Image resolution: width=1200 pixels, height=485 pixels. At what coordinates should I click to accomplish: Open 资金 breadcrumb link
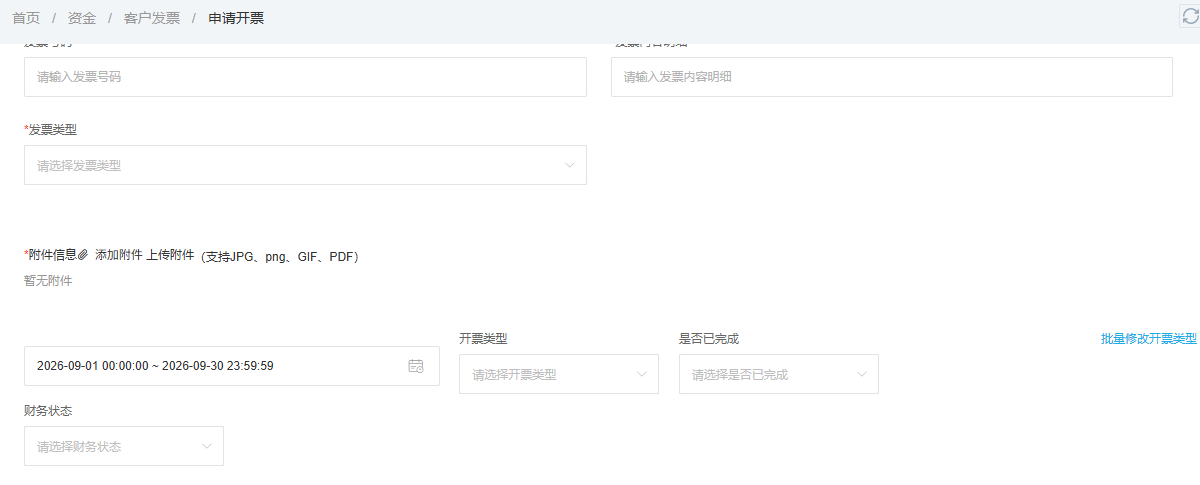click(82, 18)
